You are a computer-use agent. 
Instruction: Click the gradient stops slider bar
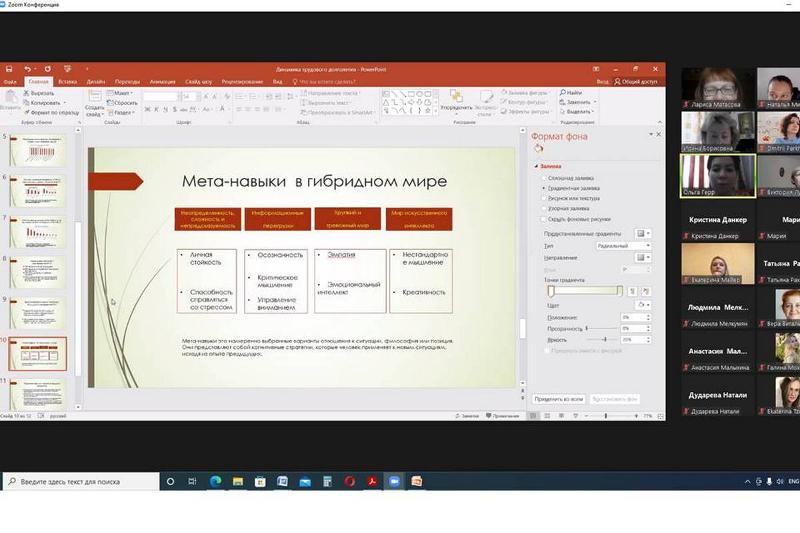pos(585,291)
